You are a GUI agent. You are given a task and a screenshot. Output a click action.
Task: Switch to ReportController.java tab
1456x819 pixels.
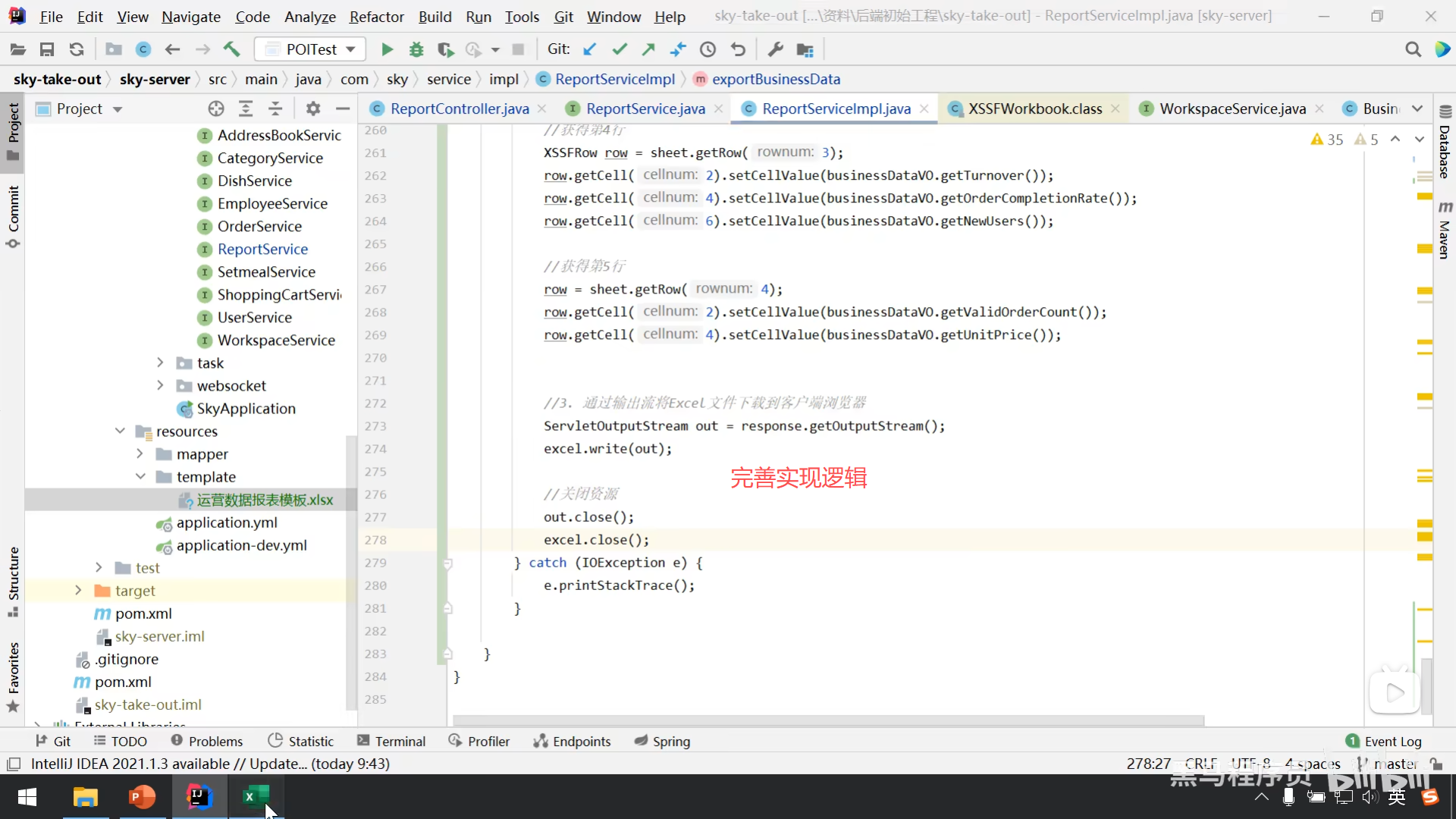459,108
